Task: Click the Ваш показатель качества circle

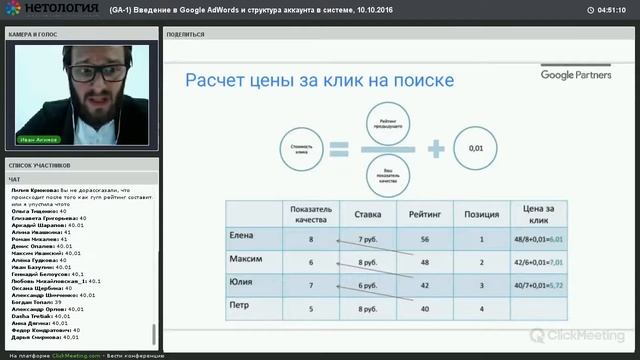Action: coord(388,176)
